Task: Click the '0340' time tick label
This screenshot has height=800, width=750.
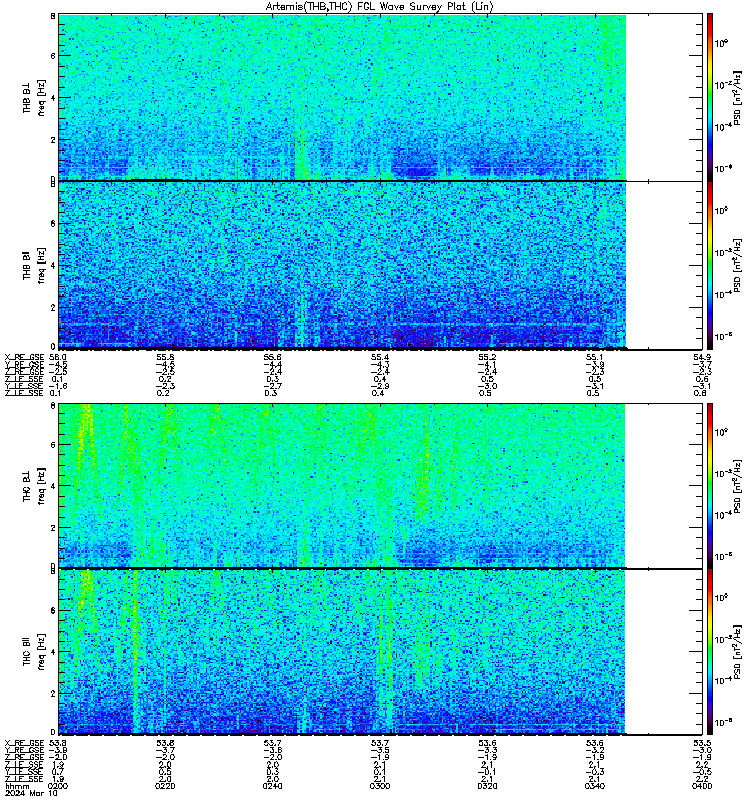Action: [x=595, y=786]
